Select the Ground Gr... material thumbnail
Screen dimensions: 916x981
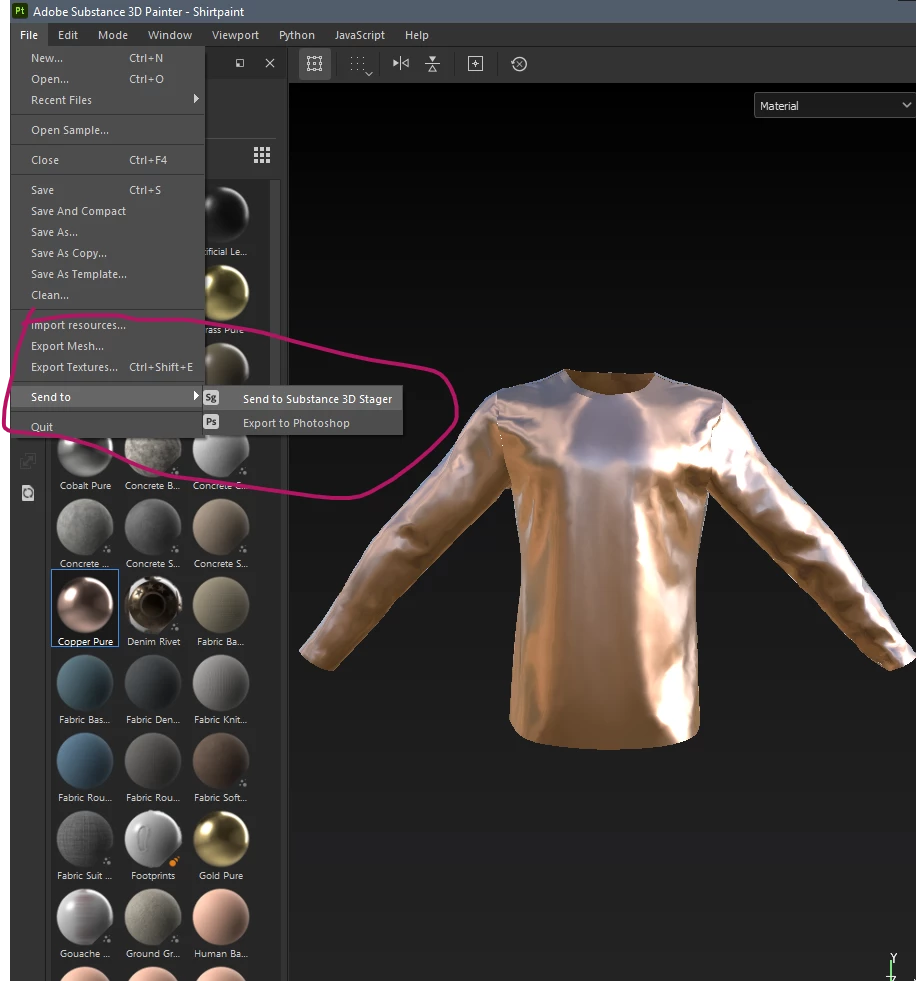153,921
